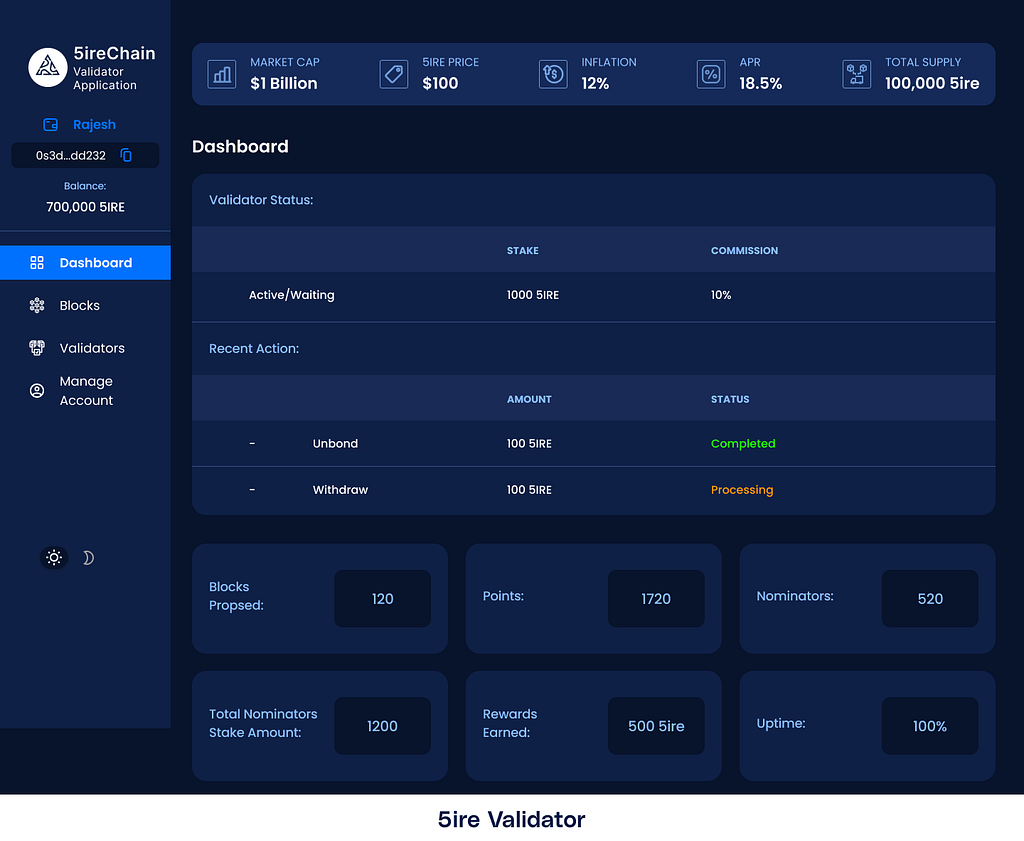Click the Blocks Proposed value 120
This screenshot has height=841, width=1024.
click(x=383, y=599)
